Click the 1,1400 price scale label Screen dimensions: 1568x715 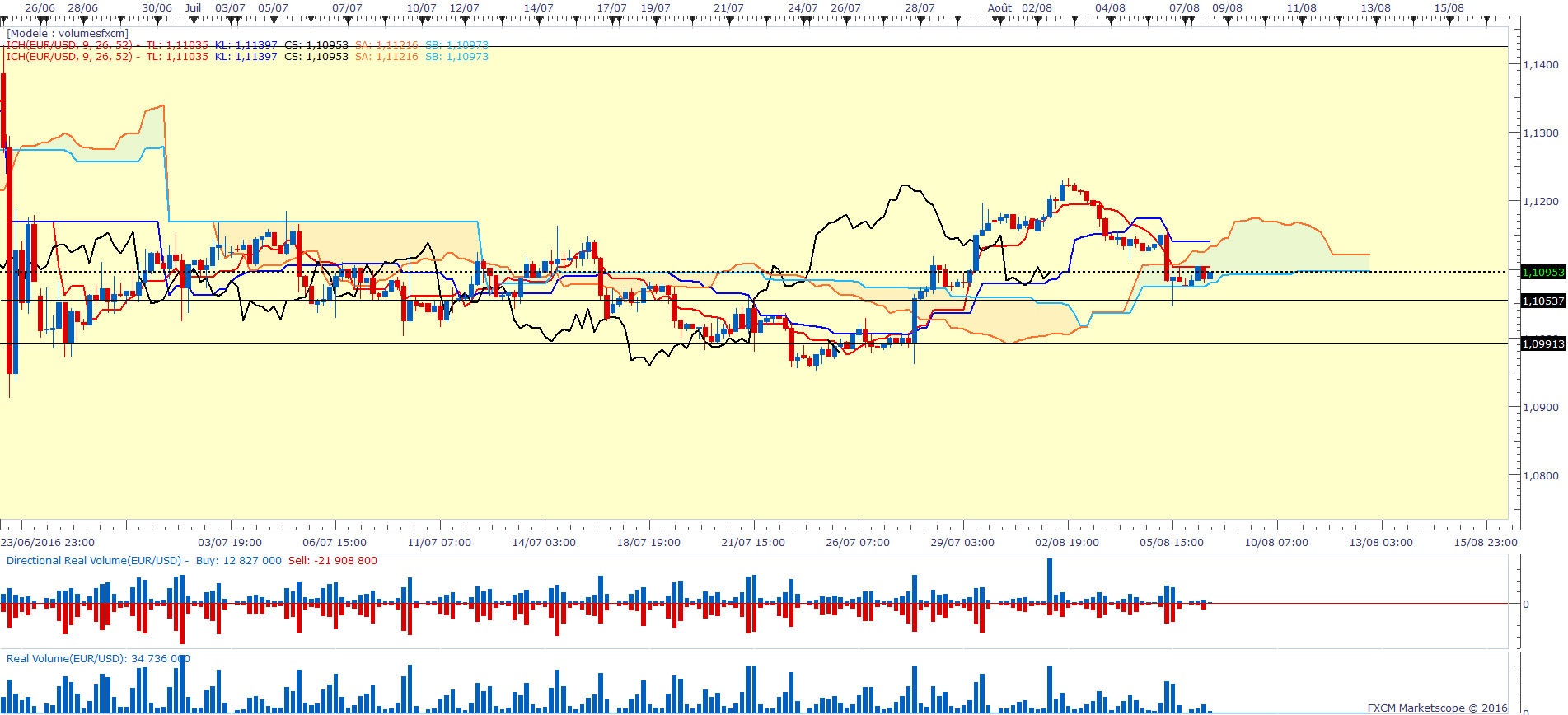[x=1541, y=65]
